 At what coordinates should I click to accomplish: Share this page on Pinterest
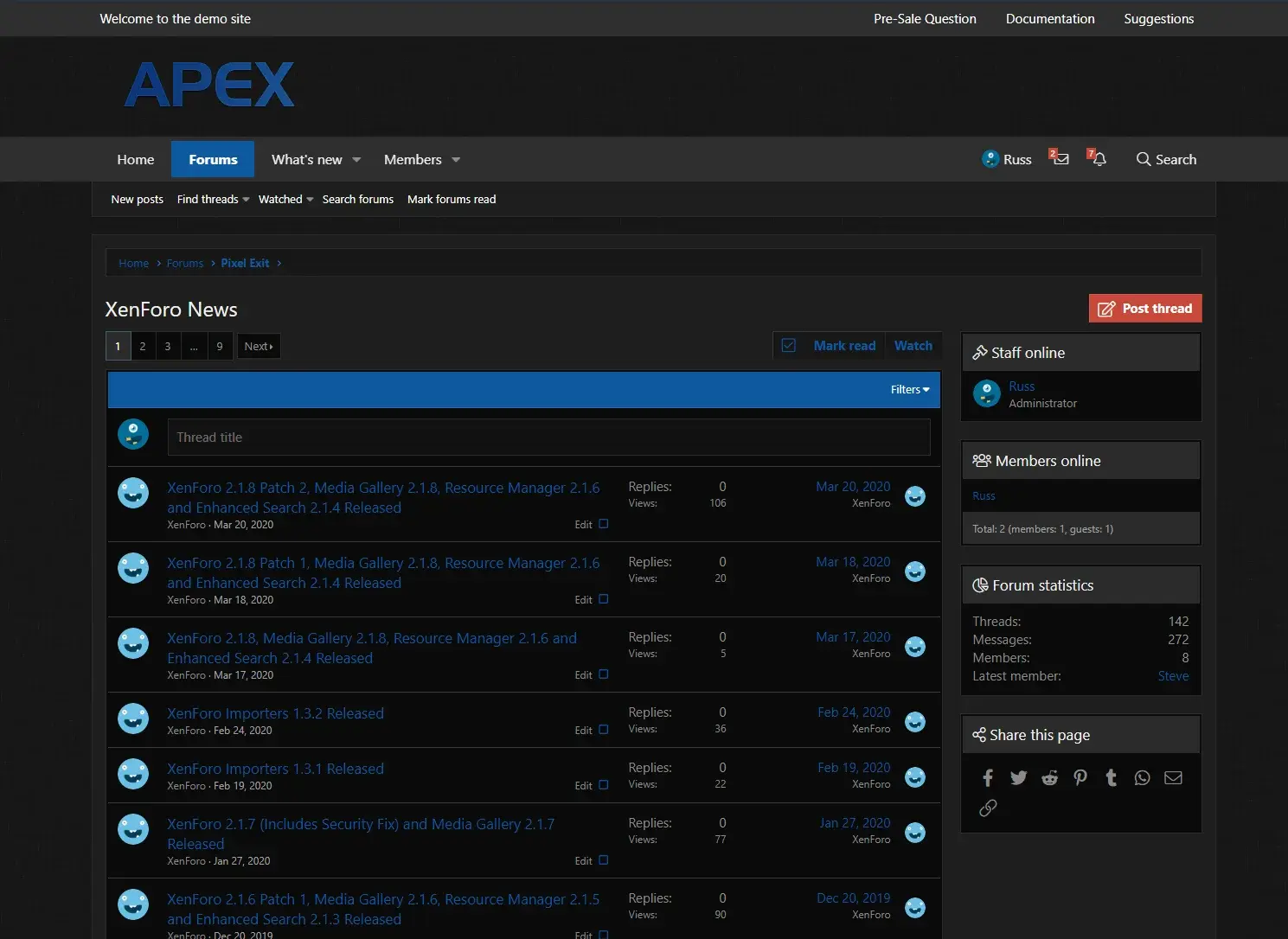tap(1080, 778)
